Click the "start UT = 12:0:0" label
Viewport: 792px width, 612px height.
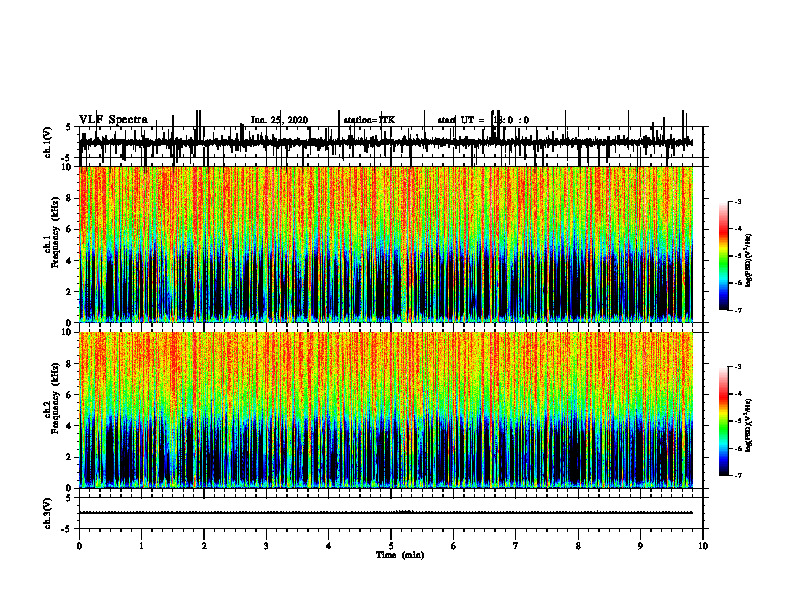(483, 120)
